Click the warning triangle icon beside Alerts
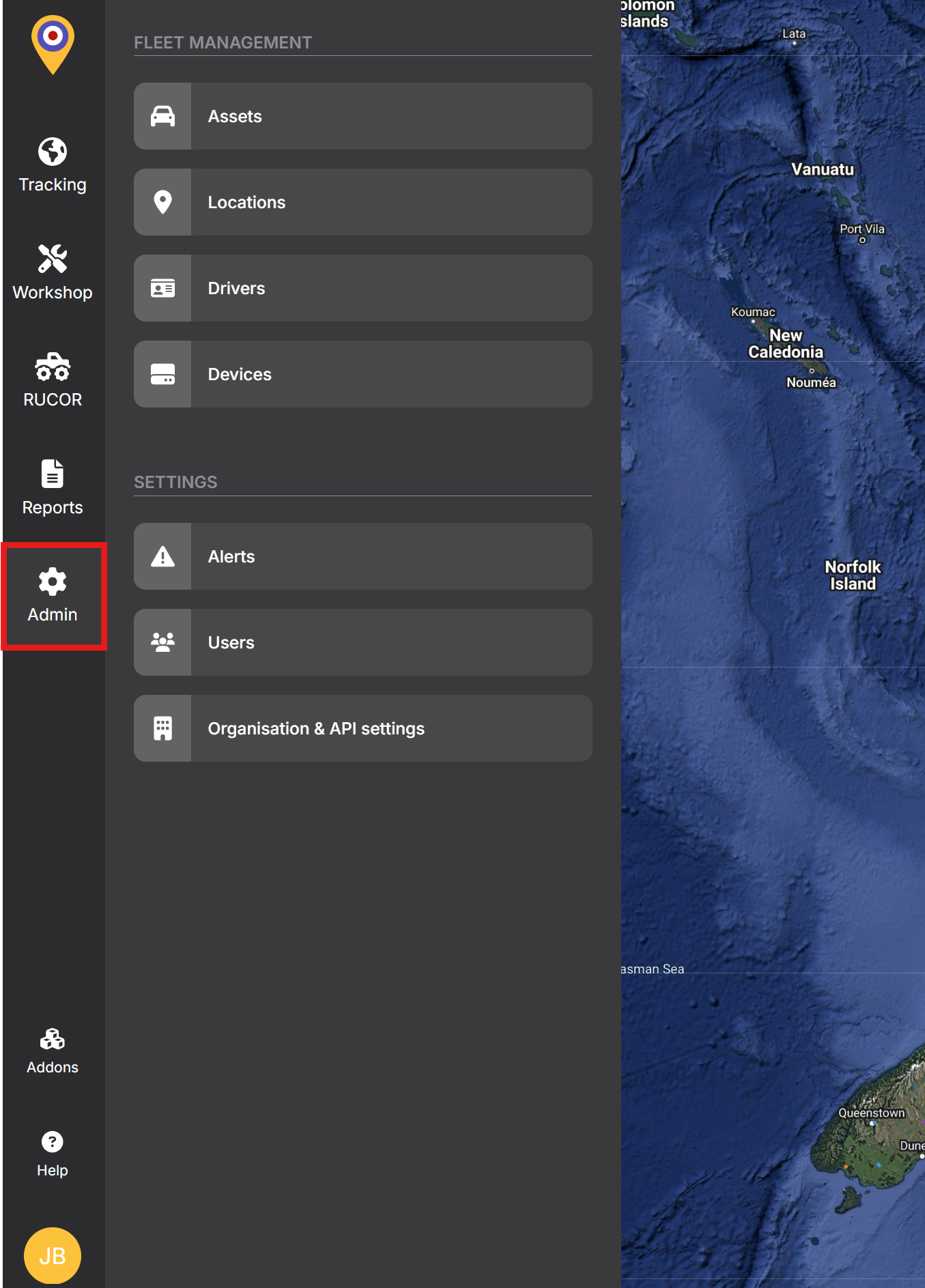Viewport: 925px width, 1288px height. pyautogui.click(x=162, y=556)
